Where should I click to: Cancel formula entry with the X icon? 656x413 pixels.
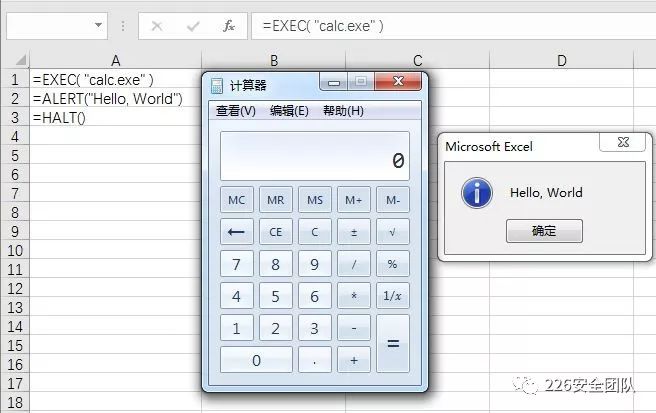coord(157,26)
